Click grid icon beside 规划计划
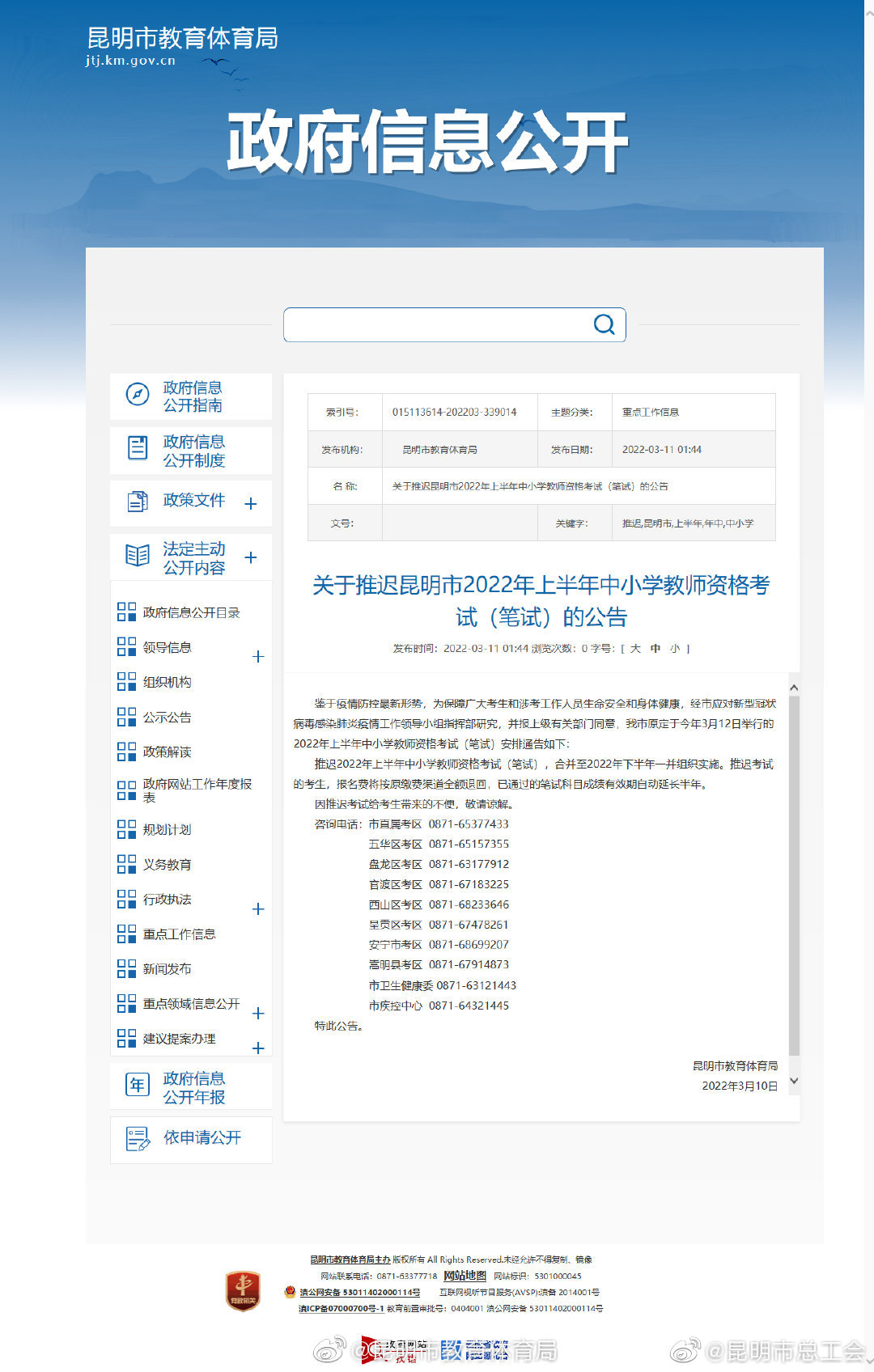Screen dimensions: 874x1372 click(x=126, y=828)
